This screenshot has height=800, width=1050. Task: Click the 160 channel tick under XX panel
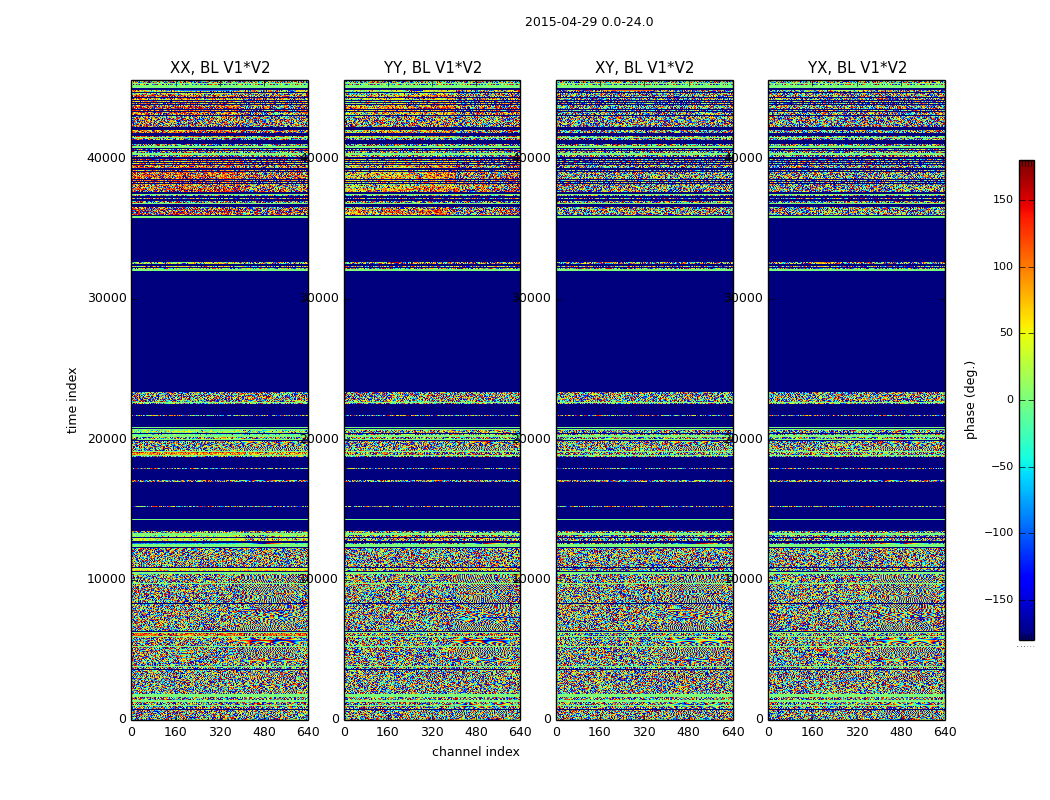pos(175,732)
